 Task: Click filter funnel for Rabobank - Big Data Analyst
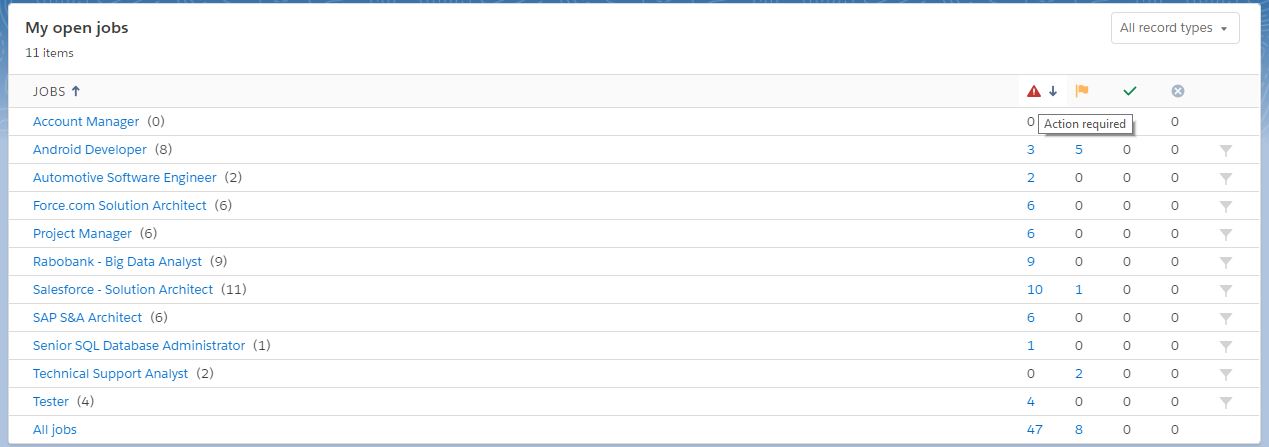coord(1226,262)
